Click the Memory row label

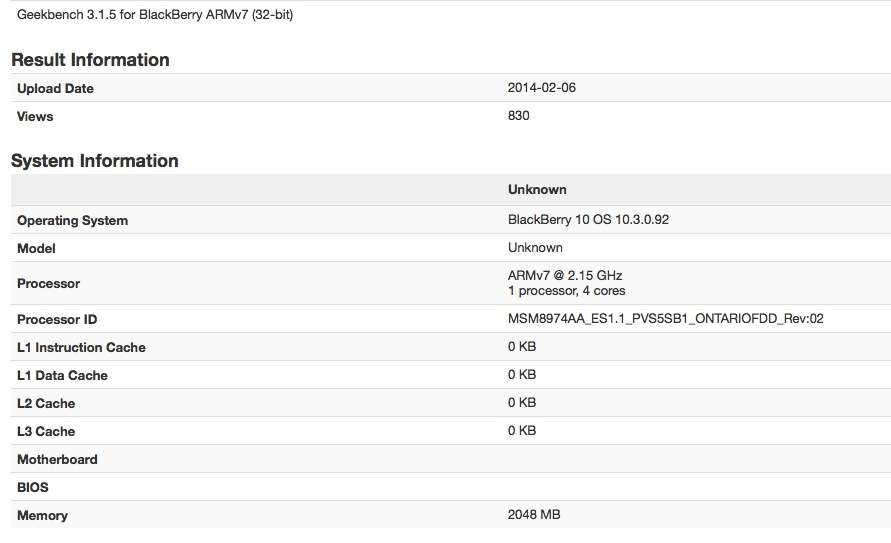43,515
